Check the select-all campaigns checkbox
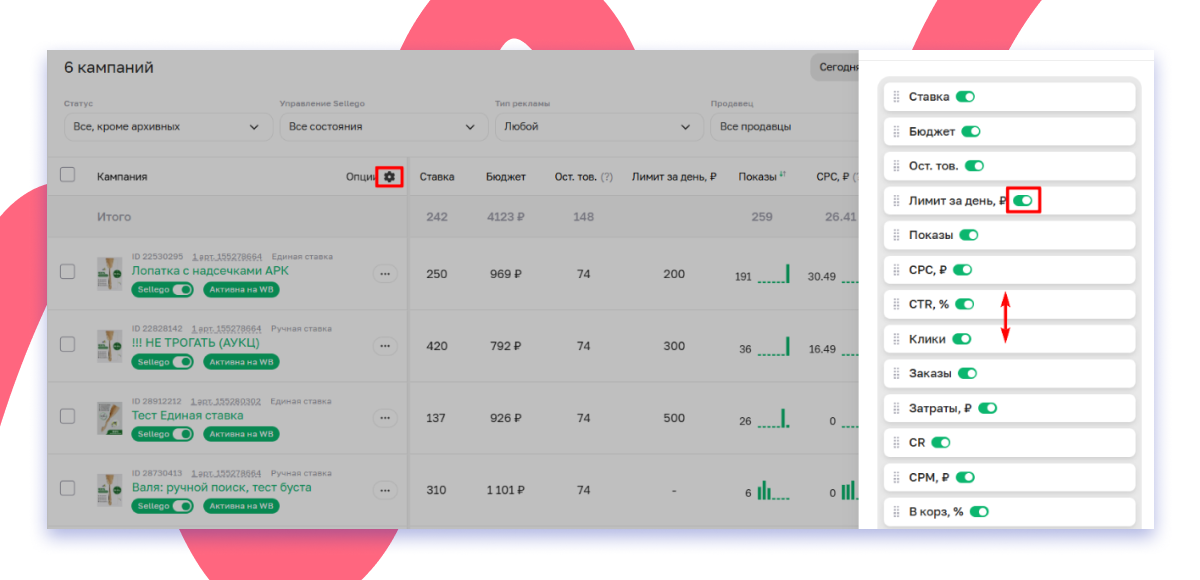The image size is (1200, 580). coord(68,175)
